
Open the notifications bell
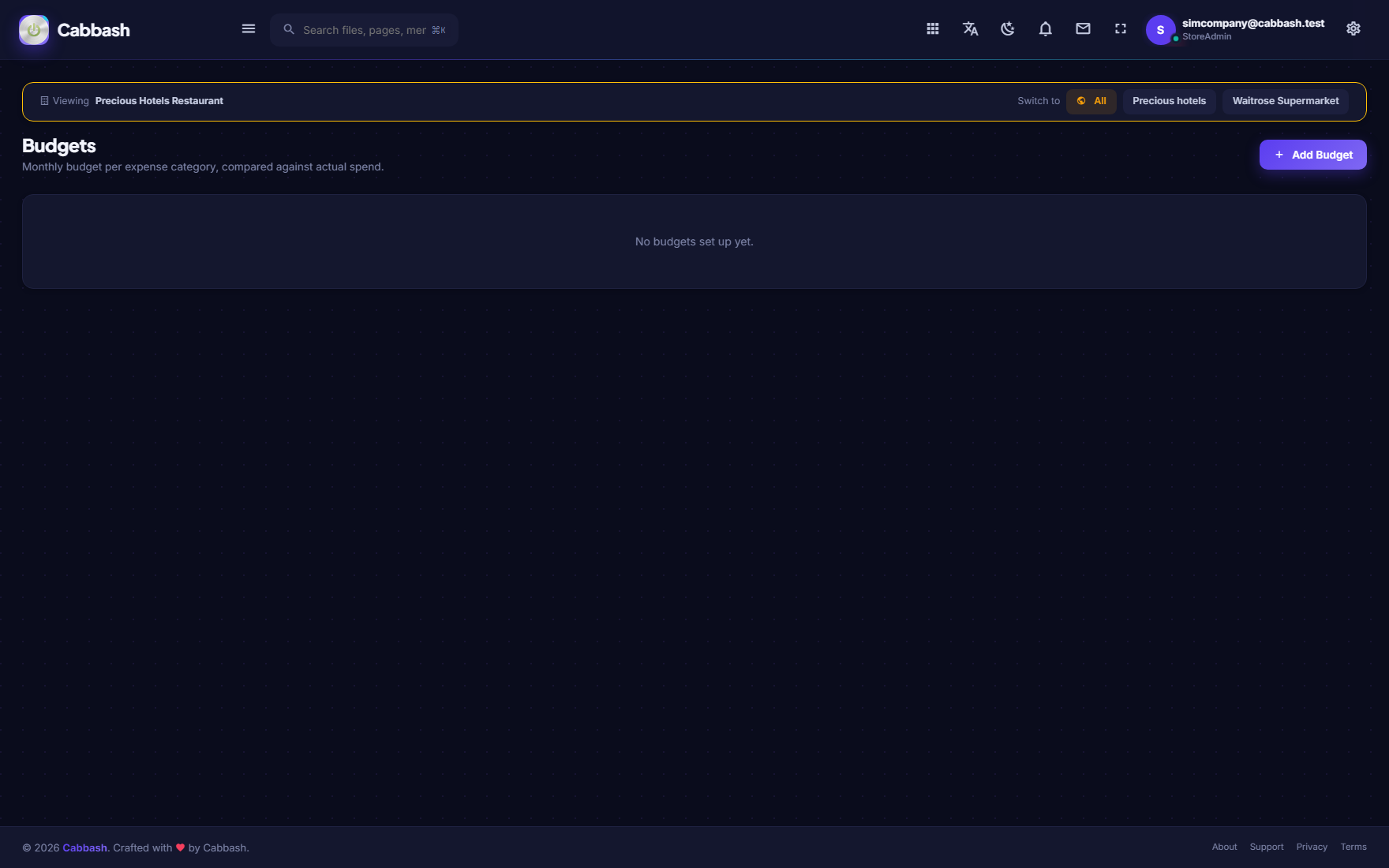point(1046,29)
